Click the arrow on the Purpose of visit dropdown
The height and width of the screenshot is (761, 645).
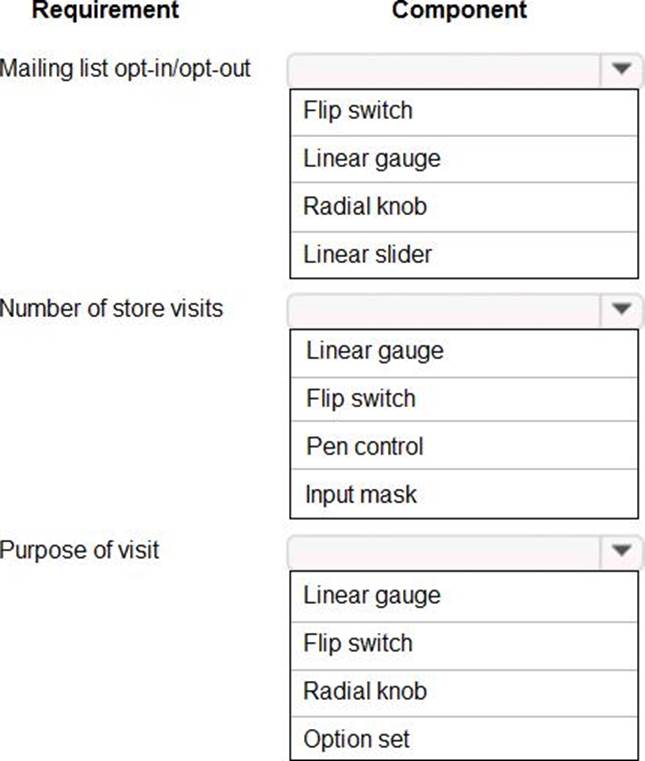click(621, 550)
